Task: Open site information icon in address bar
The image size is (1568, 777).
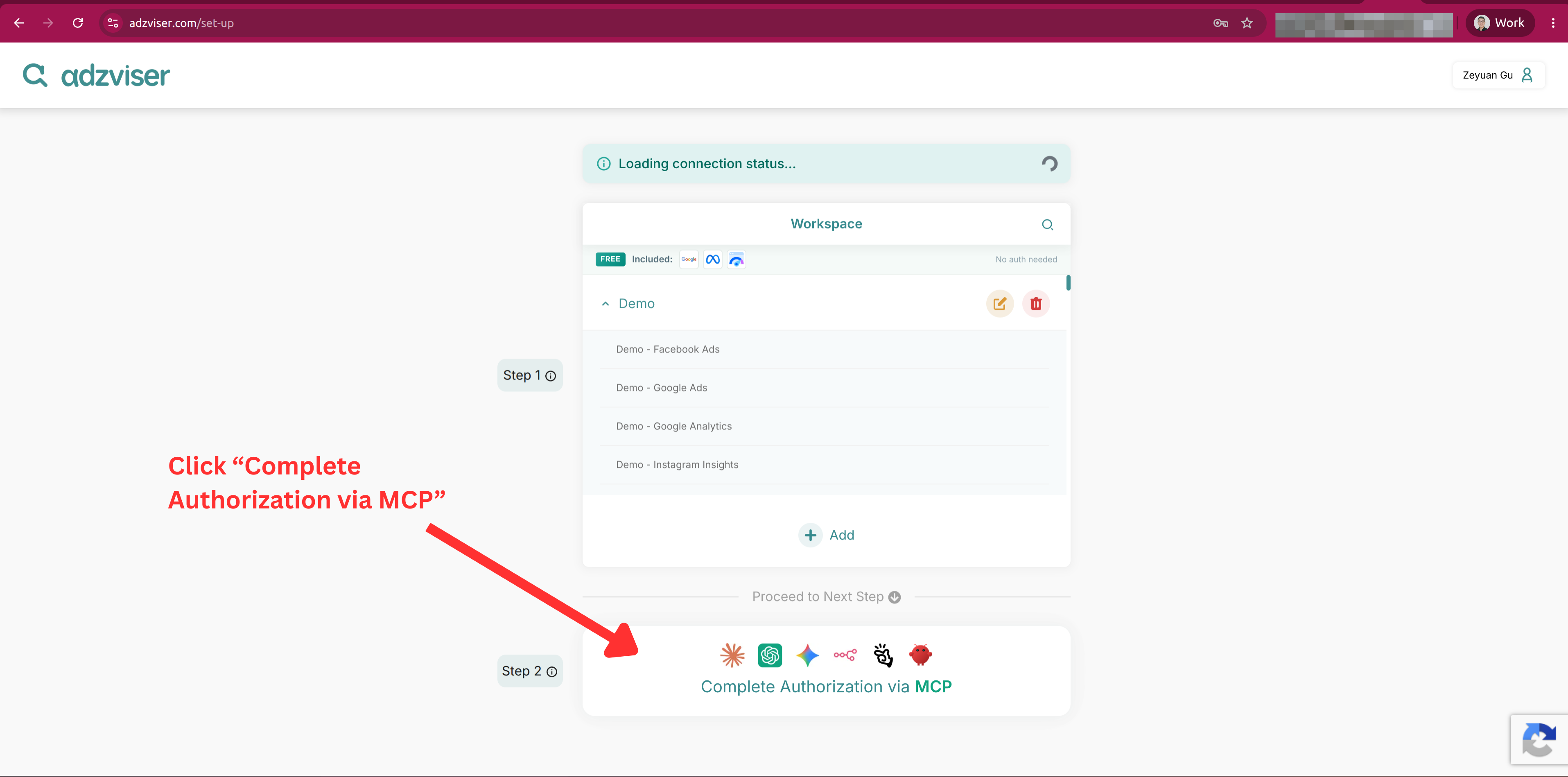Action: tap(113, 23)
